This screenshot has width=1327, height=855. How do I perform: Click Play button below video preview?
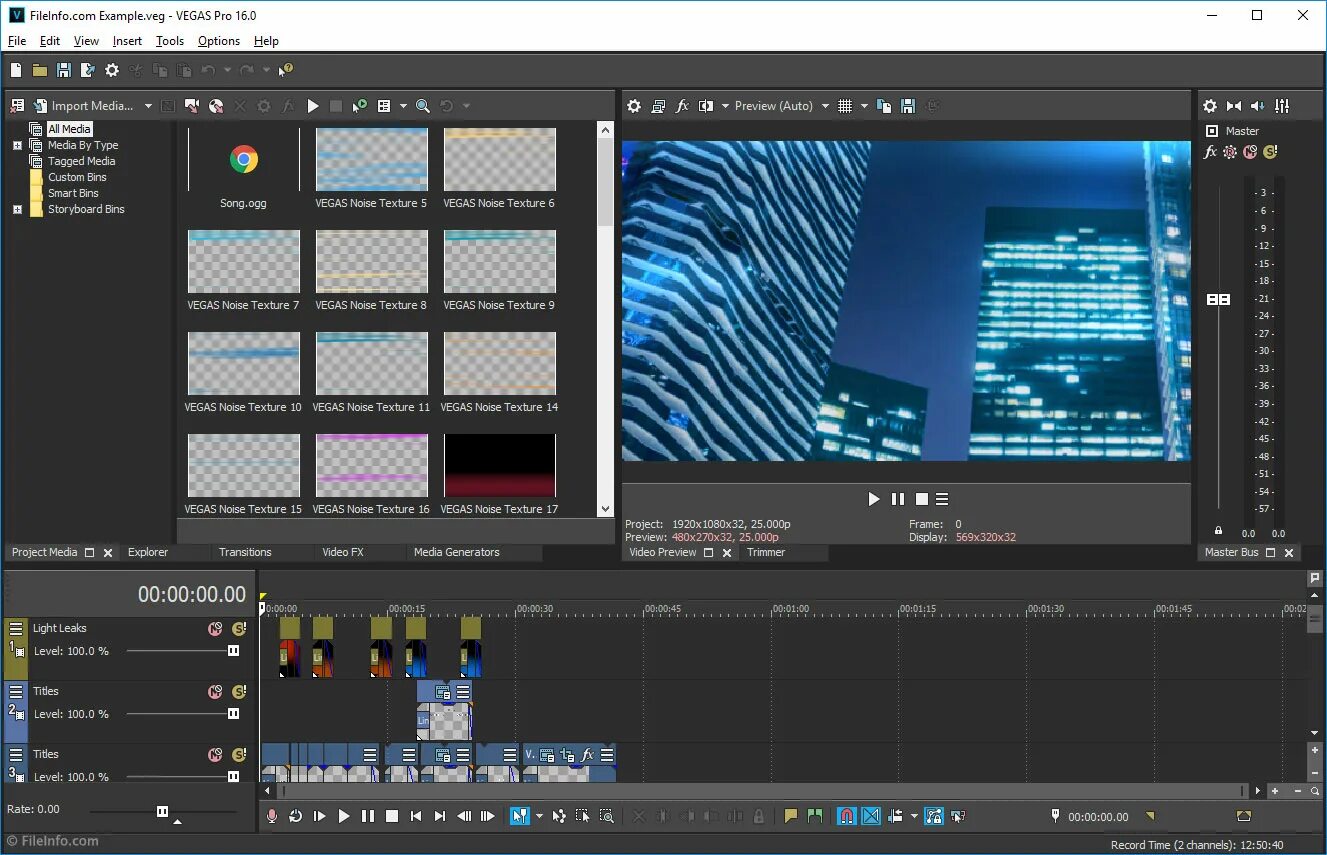[x=874, y=499]
